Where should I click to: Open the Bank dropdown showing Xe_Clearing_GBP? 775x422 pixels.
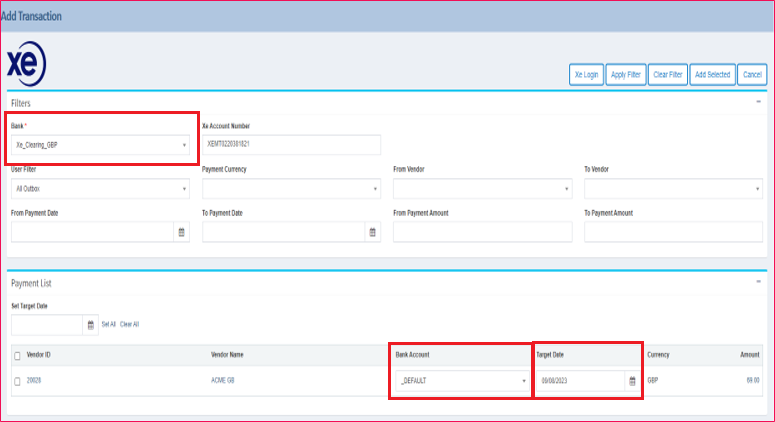(x=100, y=145)
